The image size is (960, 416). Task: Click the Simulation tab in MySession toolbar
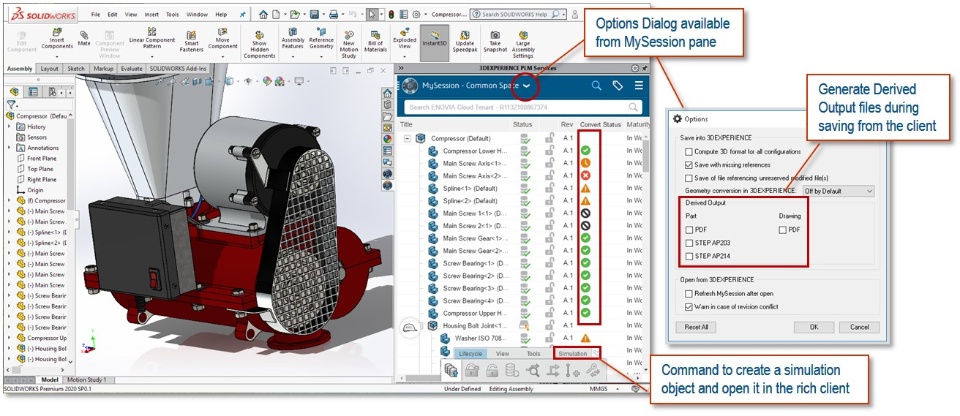pos(572,354)
